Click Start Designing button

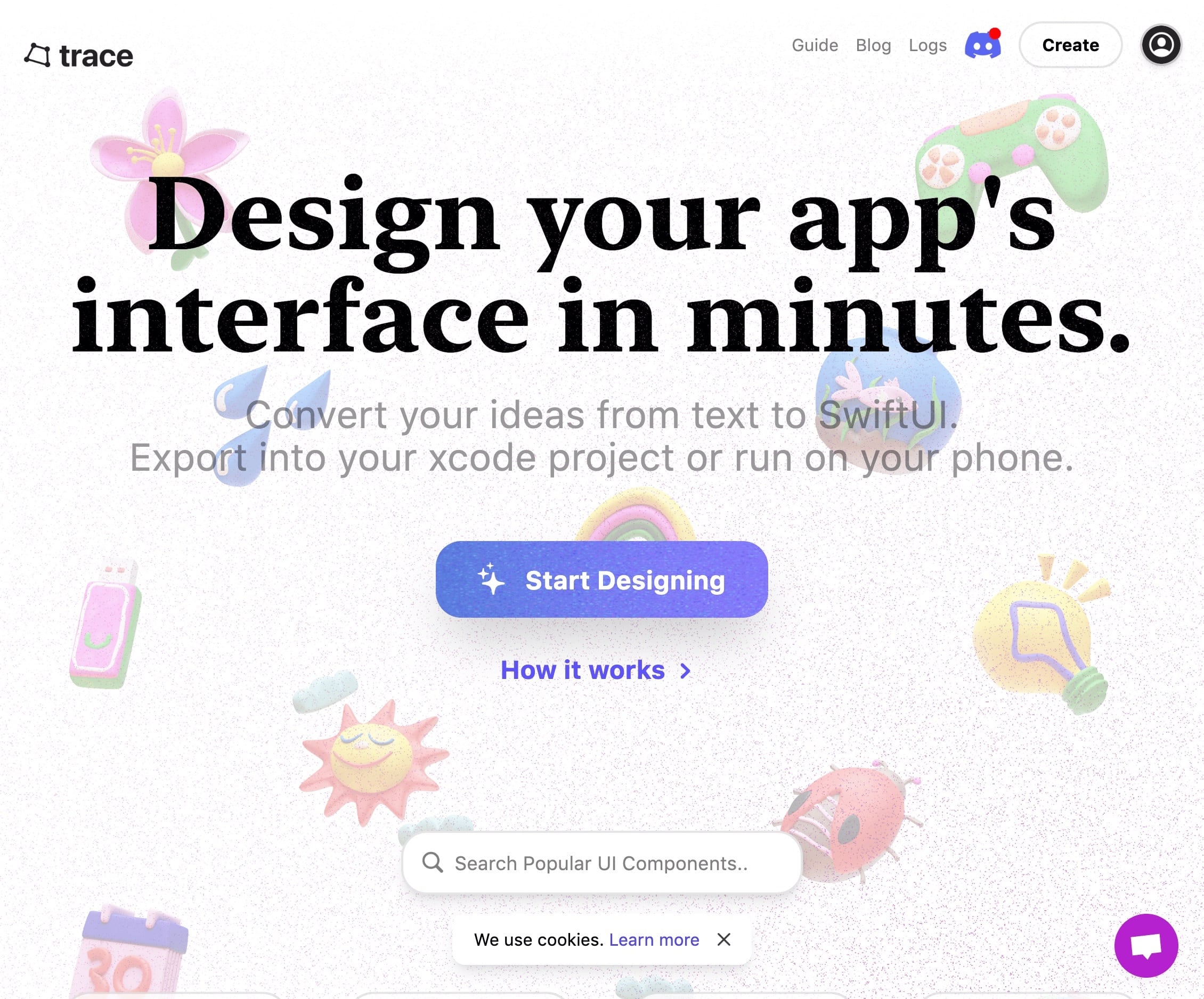pos(602,579)
